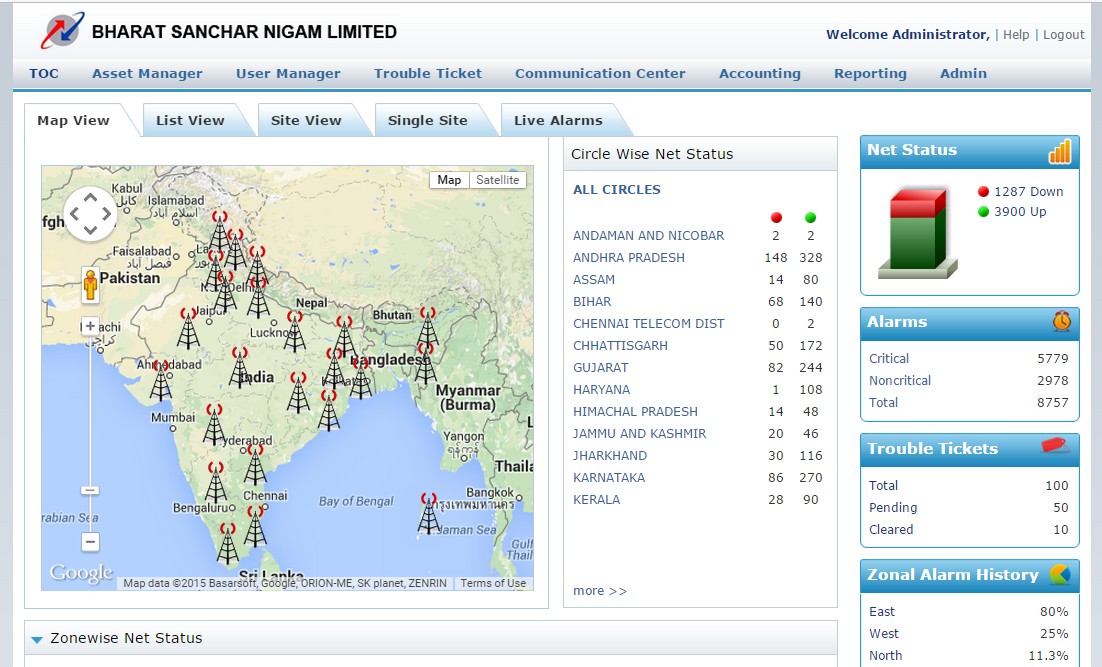Switch the map to Satellite view
Screen dimensions: 1102x667
pos(497,179)
